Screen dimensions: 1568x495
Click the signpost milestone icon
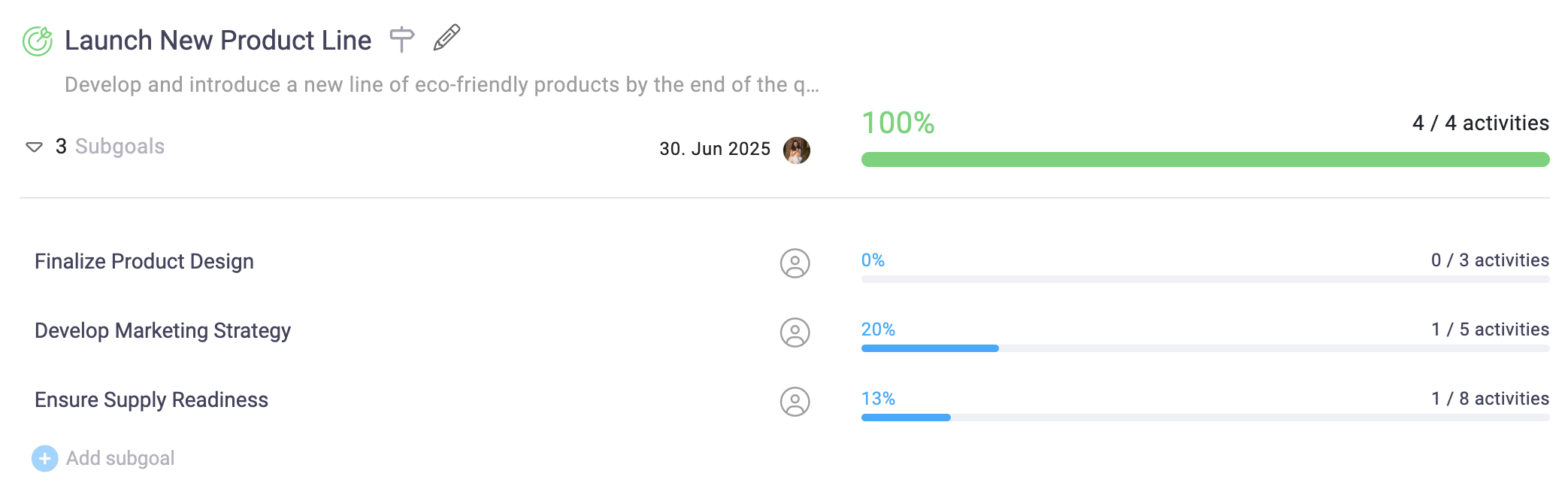(402, 38)
